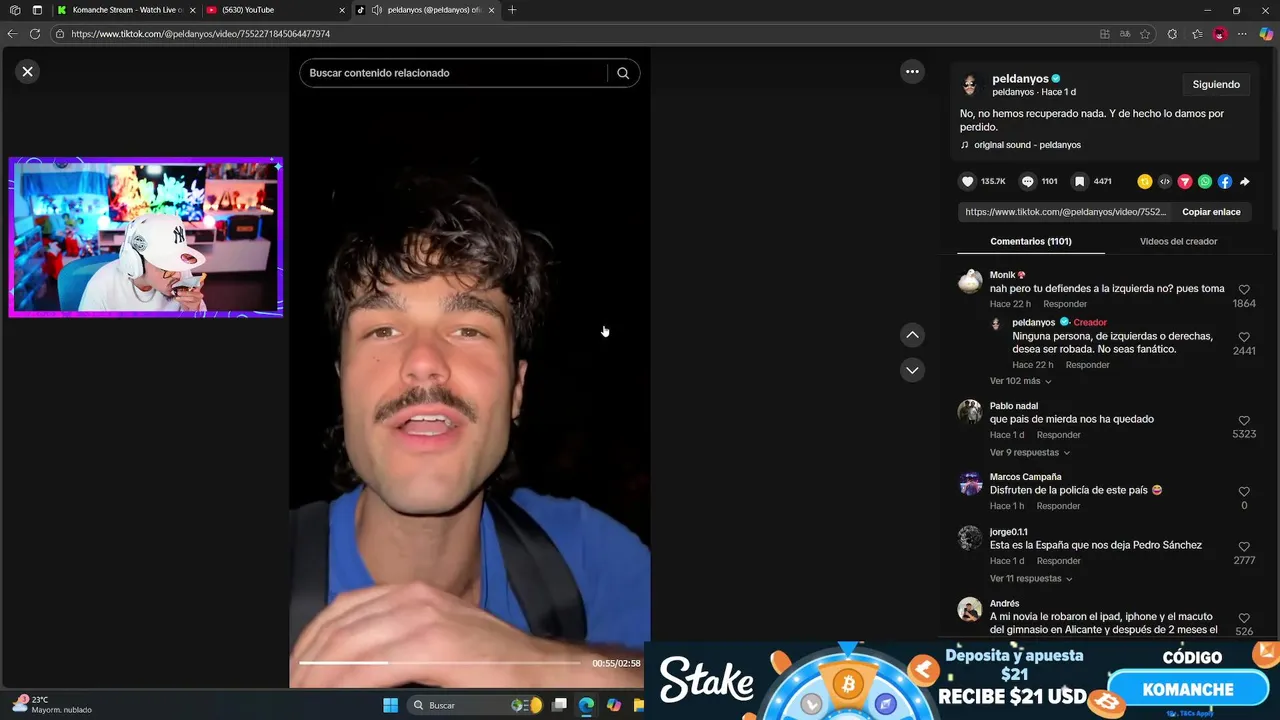Screen dimensions: 1280x720
Task: Open Edge settings and more menu
Action: tap(1243, 34)
